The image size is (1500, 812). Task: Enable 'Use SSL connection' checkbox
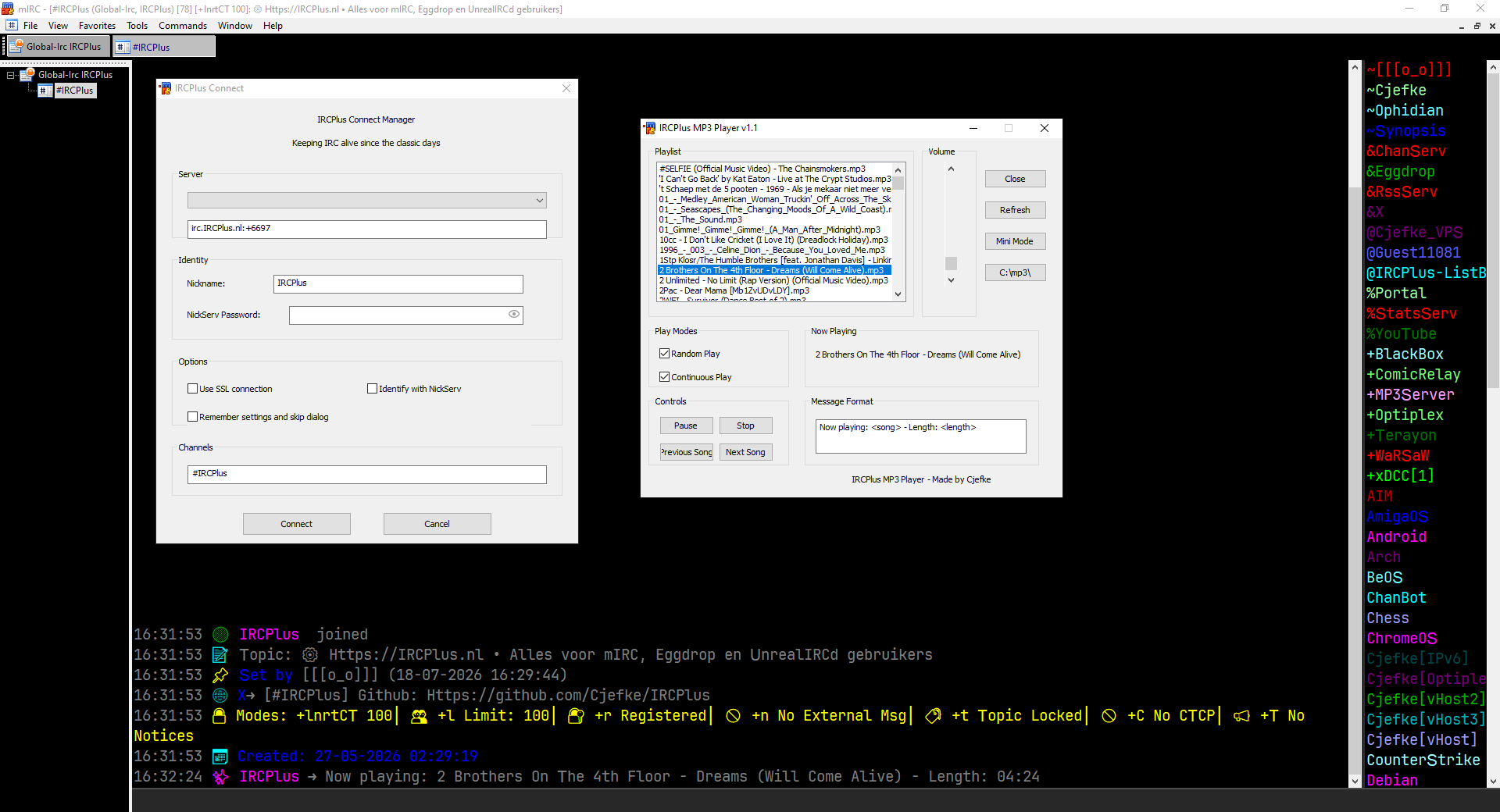coord(192,389)
